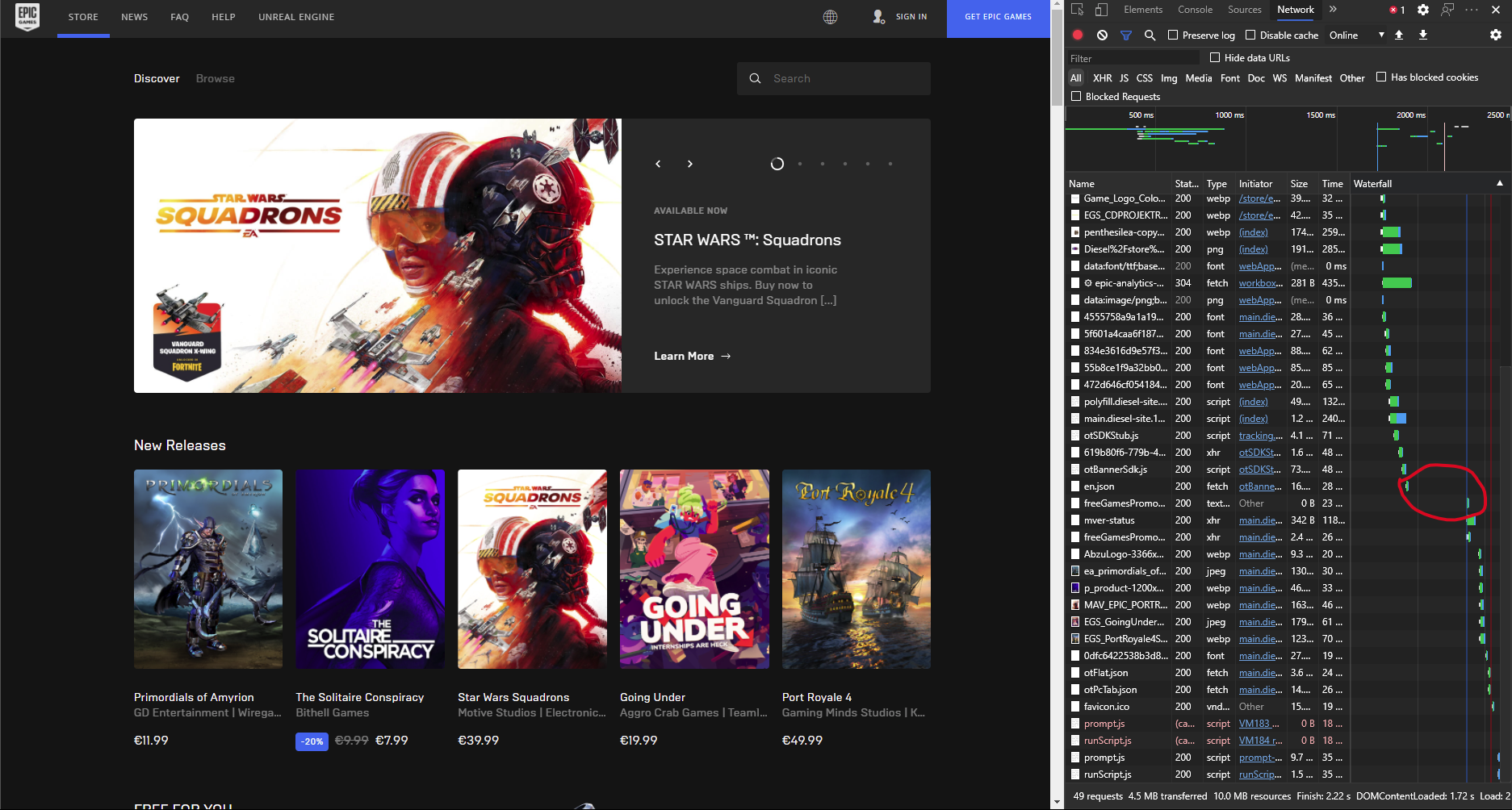Image resolution: width=1512 pixels, height=810 pixels.
Task: Toggle device toolbar emulation icon
Action: point(1101,10)
